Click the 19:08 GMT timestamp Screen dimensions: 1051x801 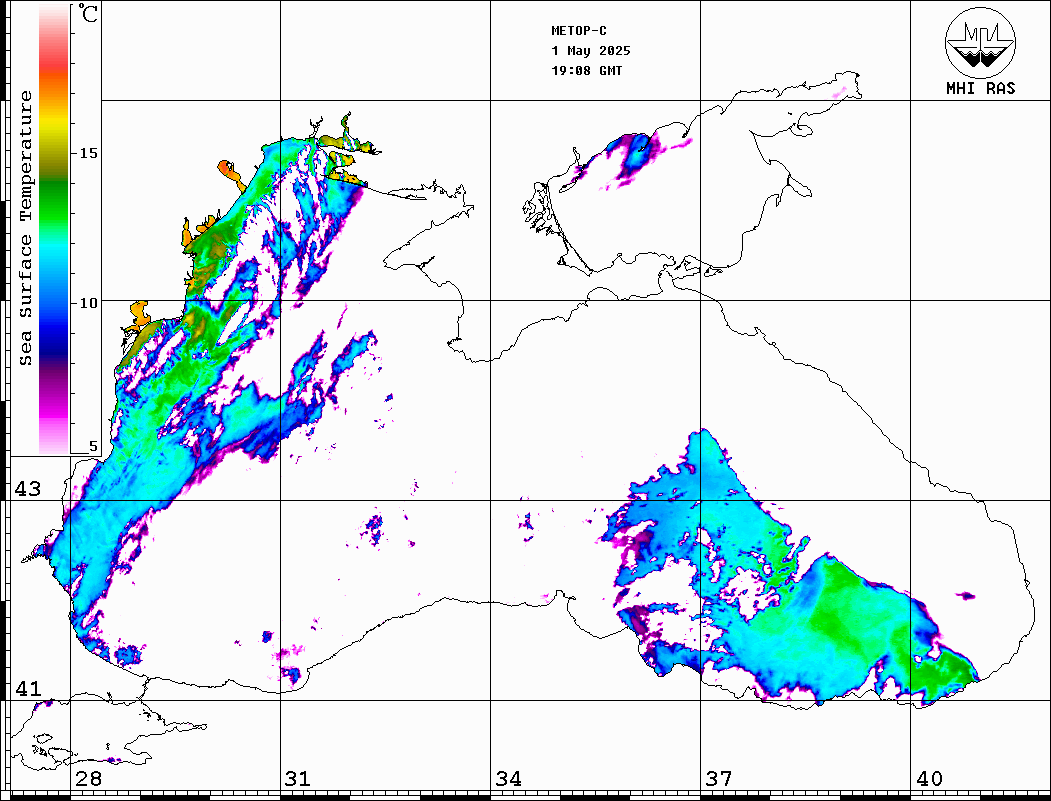click(587, 71)
